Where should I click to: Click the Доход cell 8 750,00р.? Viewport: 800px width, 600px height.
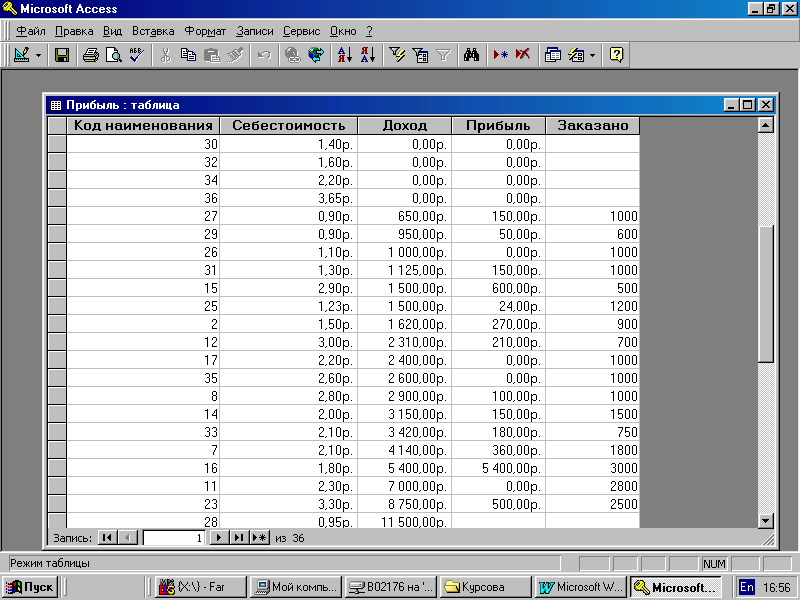(x=405, y=504)
